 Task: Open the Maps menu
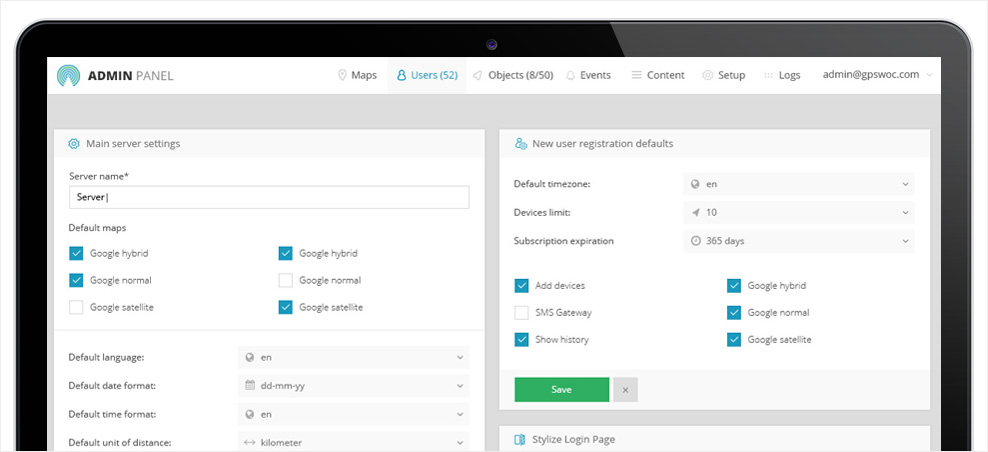(357, 76)
